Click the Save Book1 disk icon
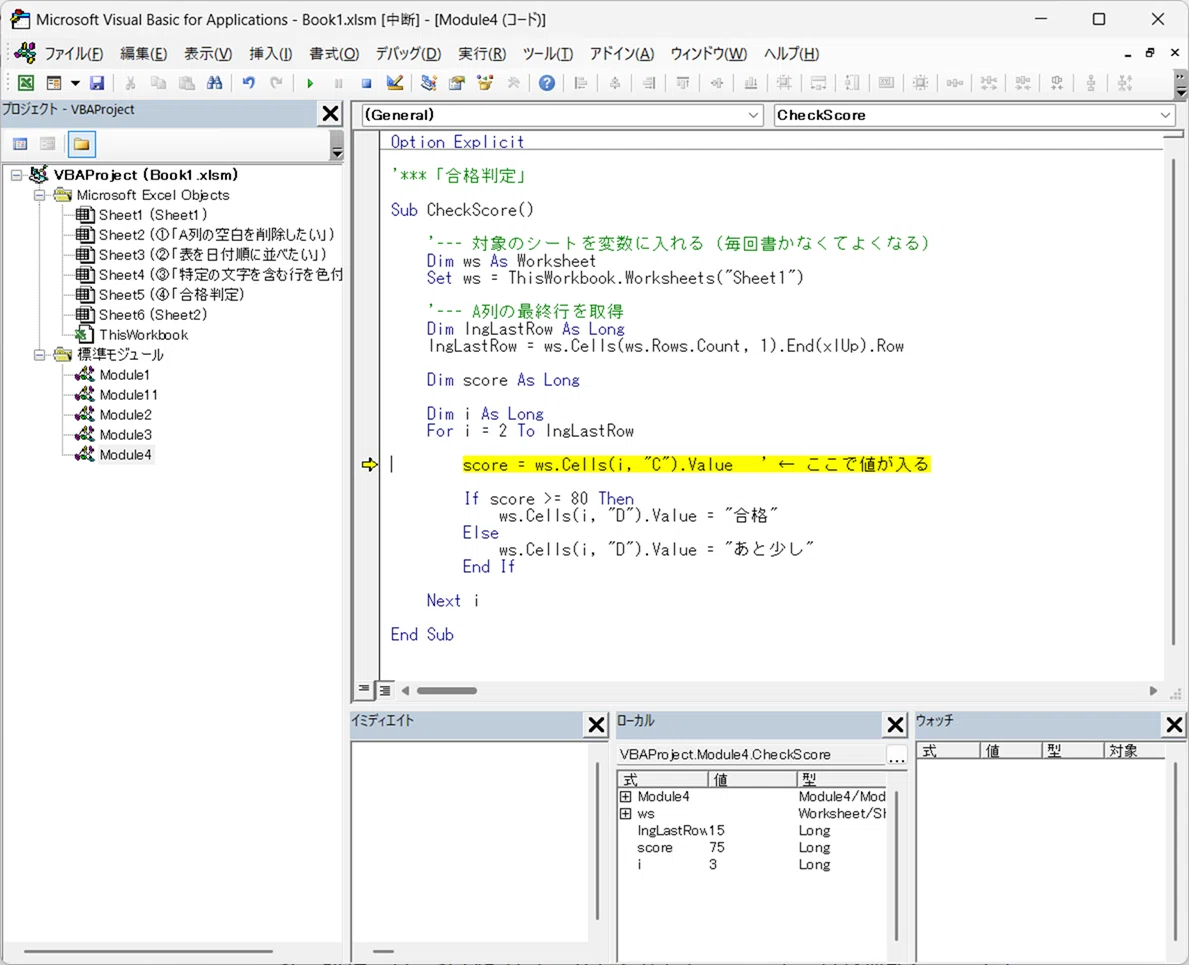This screenshot has height=965, width=1189. point(97,83)
